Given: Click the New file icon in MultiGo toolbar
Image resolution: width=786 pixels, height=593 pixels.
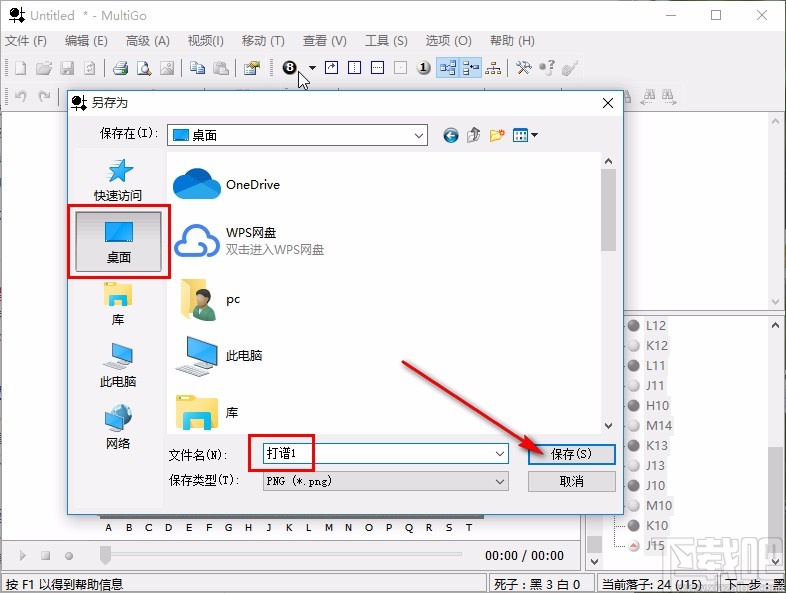Looking at the screenshot, I should click(20, 68).
